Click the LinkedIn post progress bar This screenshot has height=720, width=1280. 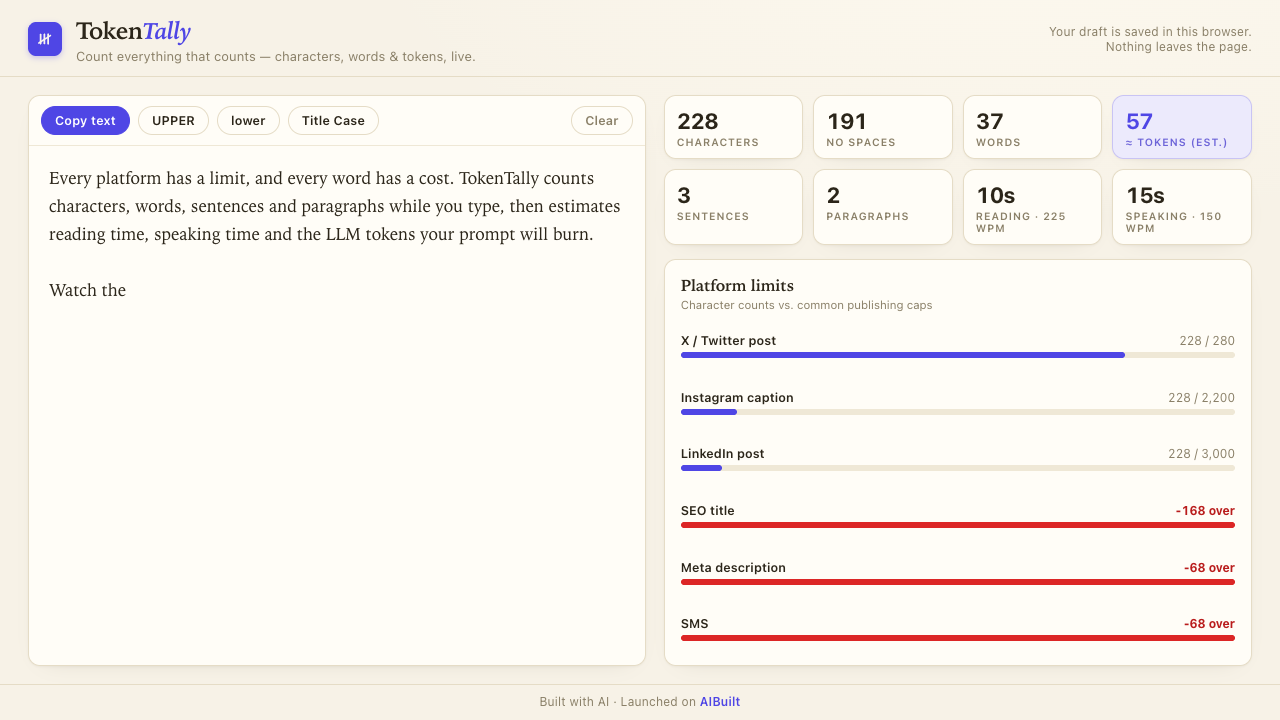(958, 468)
